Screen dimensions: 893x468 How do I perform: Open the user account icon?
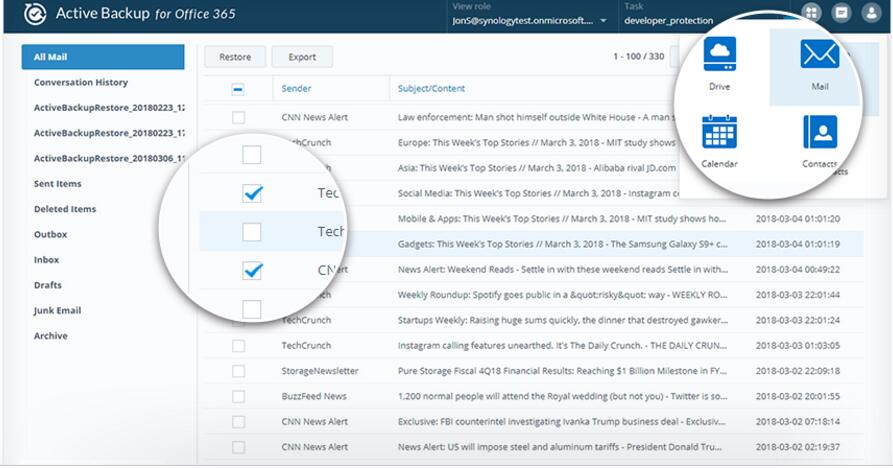coord(873,14)
